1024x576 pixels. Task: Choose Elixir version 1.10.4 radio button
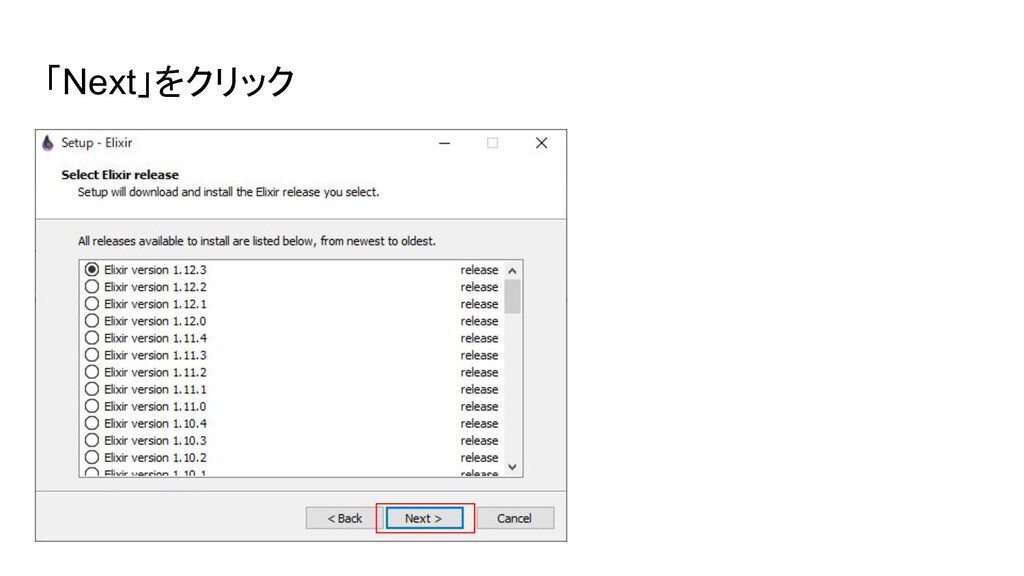click(92, 423)
